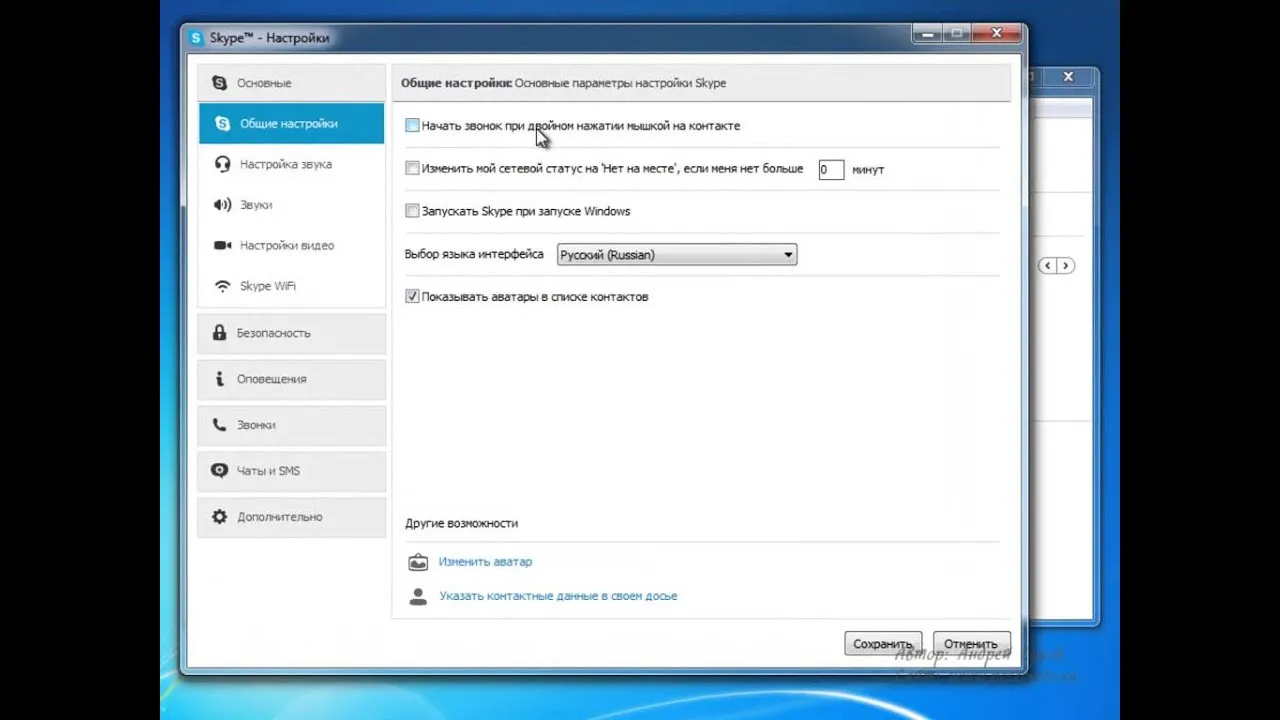Enable Запускать Skype при запуске Windows

click(412, 211)
